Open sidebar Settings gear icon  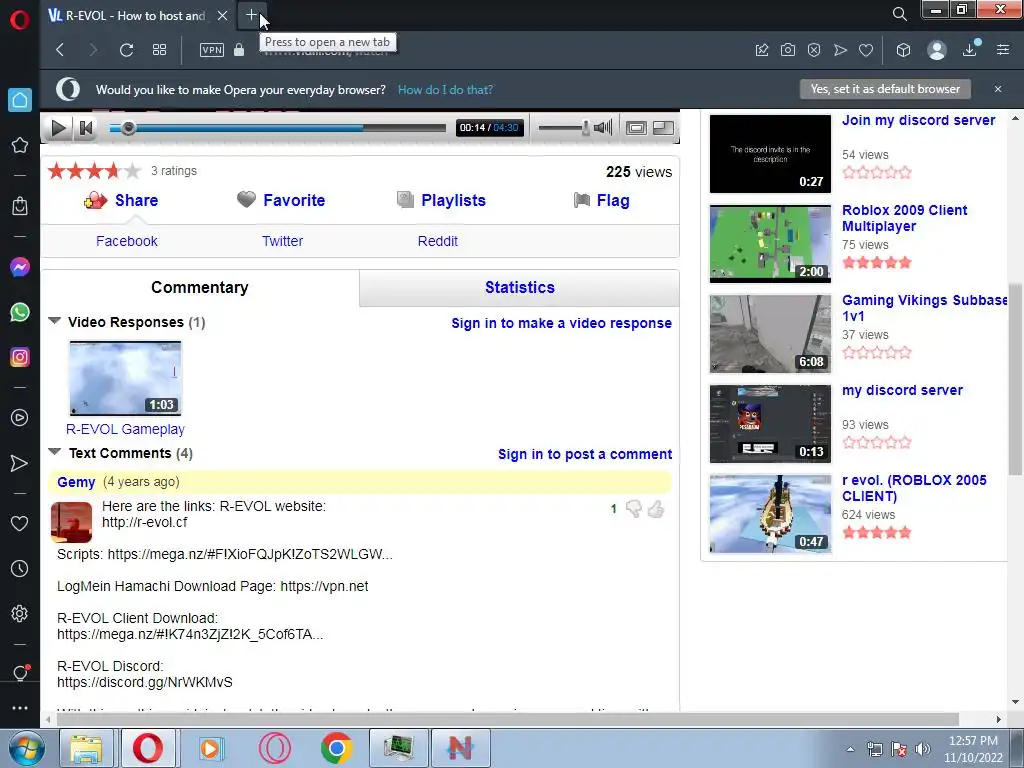[20, 613]
